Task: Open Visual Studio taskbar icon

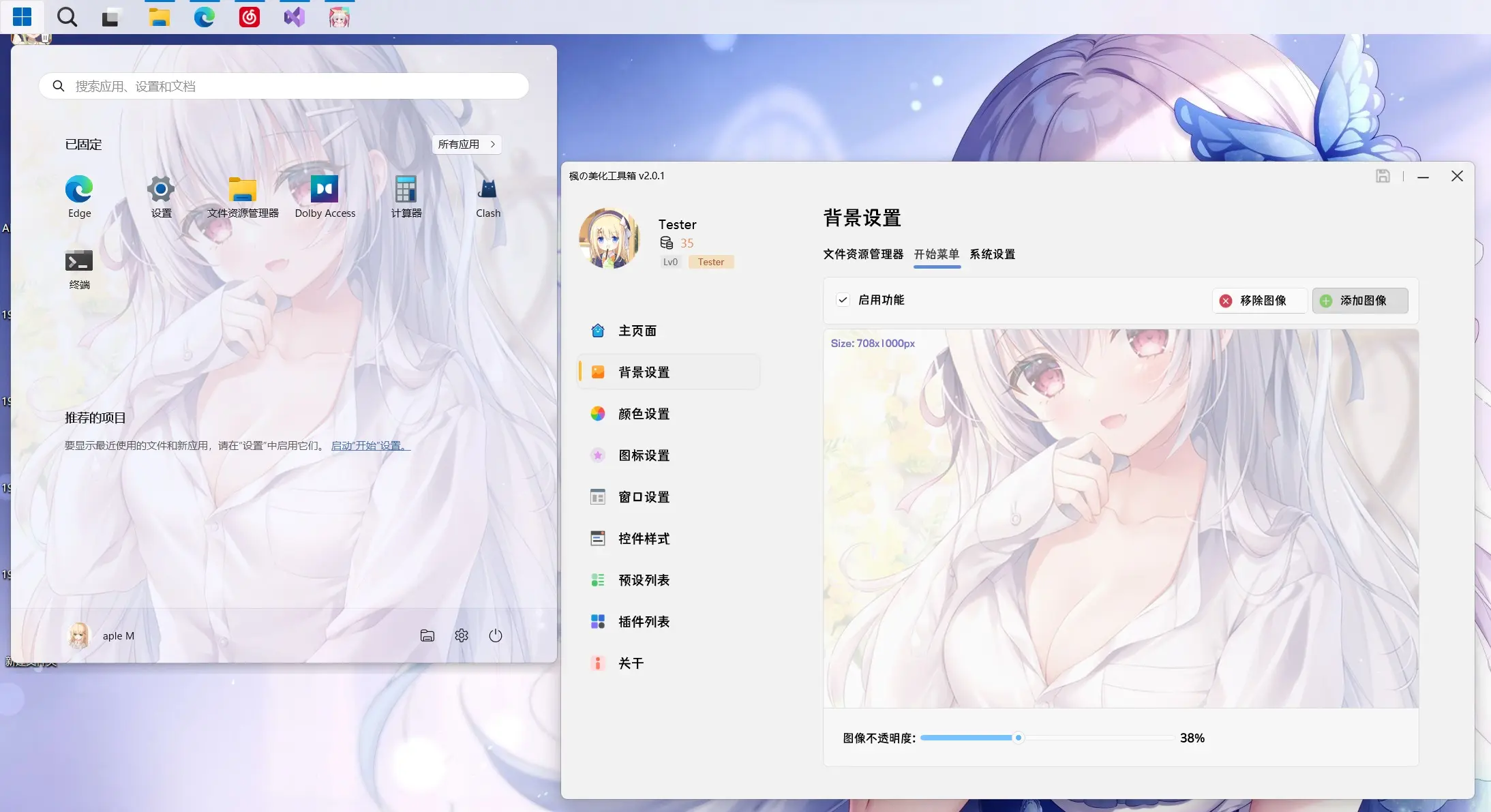Action: click(294, 17)
